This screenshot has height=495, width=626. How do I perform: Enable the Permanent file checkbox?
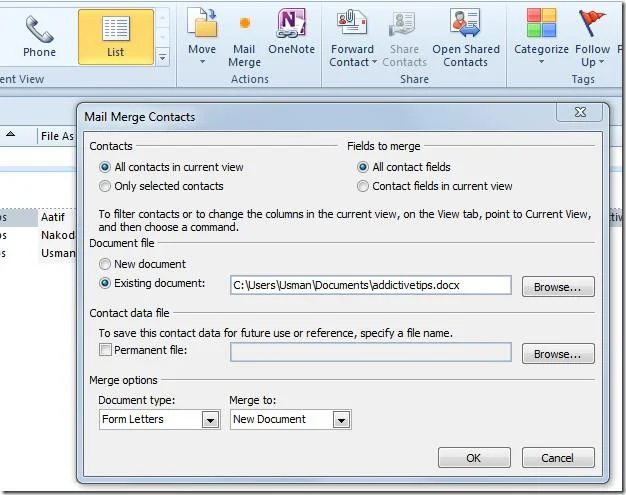105,350
